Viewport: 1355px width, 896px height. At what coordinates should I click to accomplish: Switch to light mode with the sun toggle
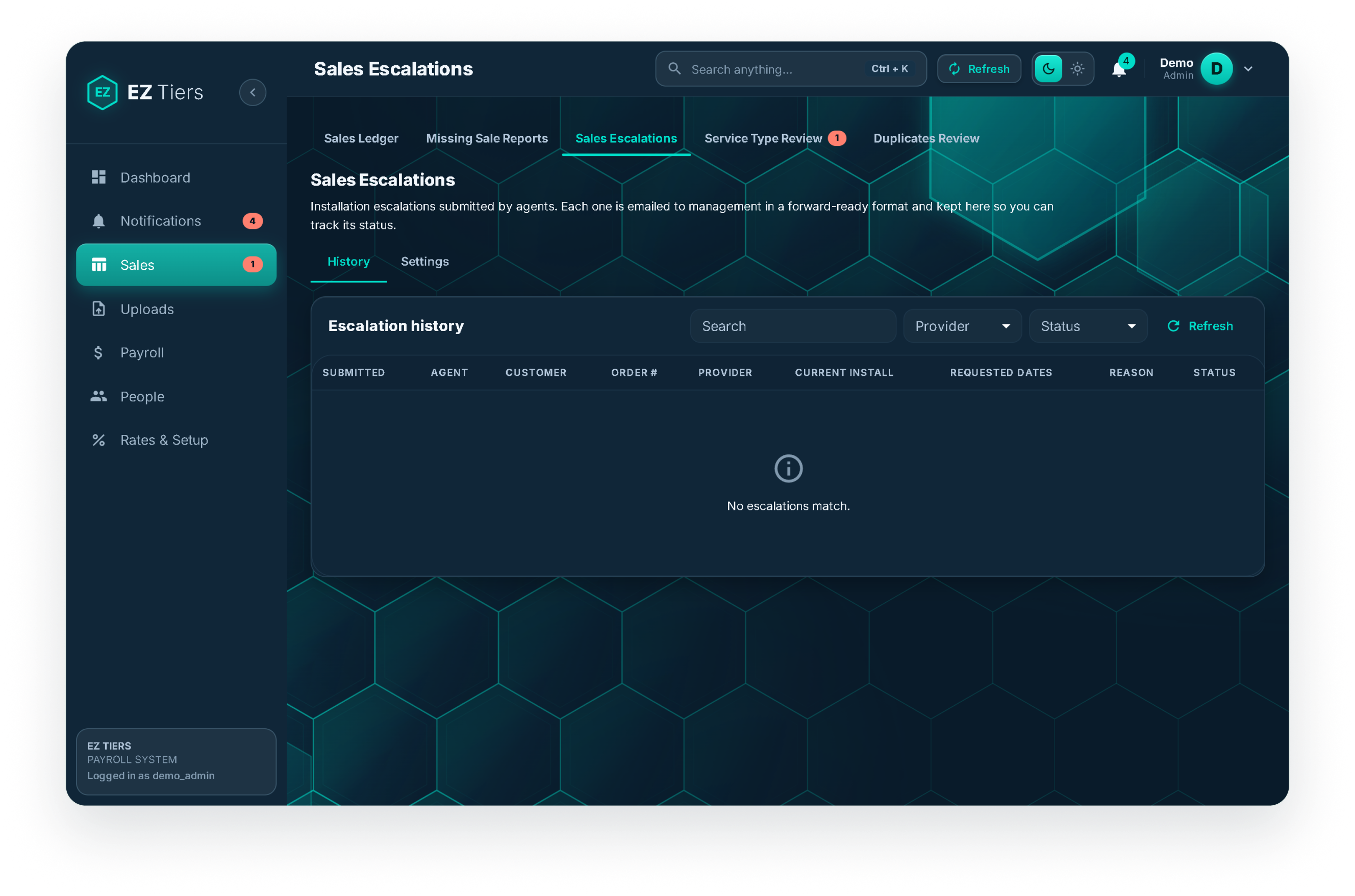[x=1077, y=69]
